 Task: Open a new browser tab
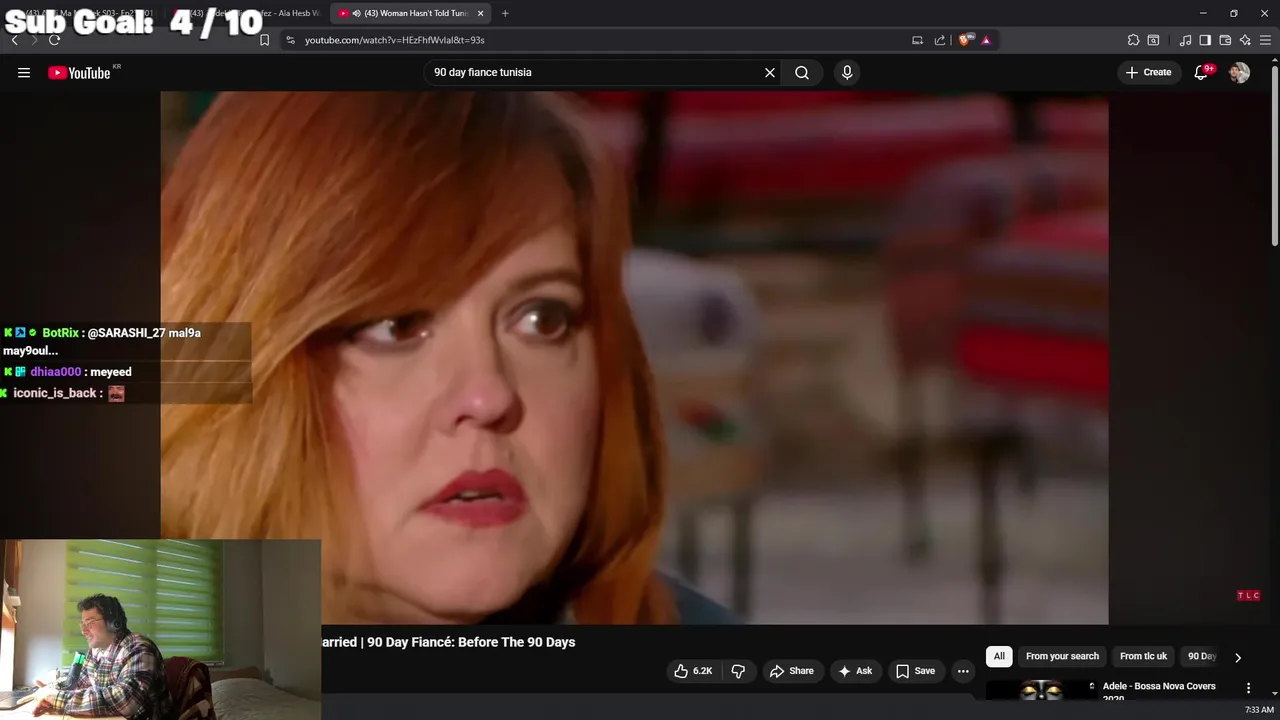(505, 13)
